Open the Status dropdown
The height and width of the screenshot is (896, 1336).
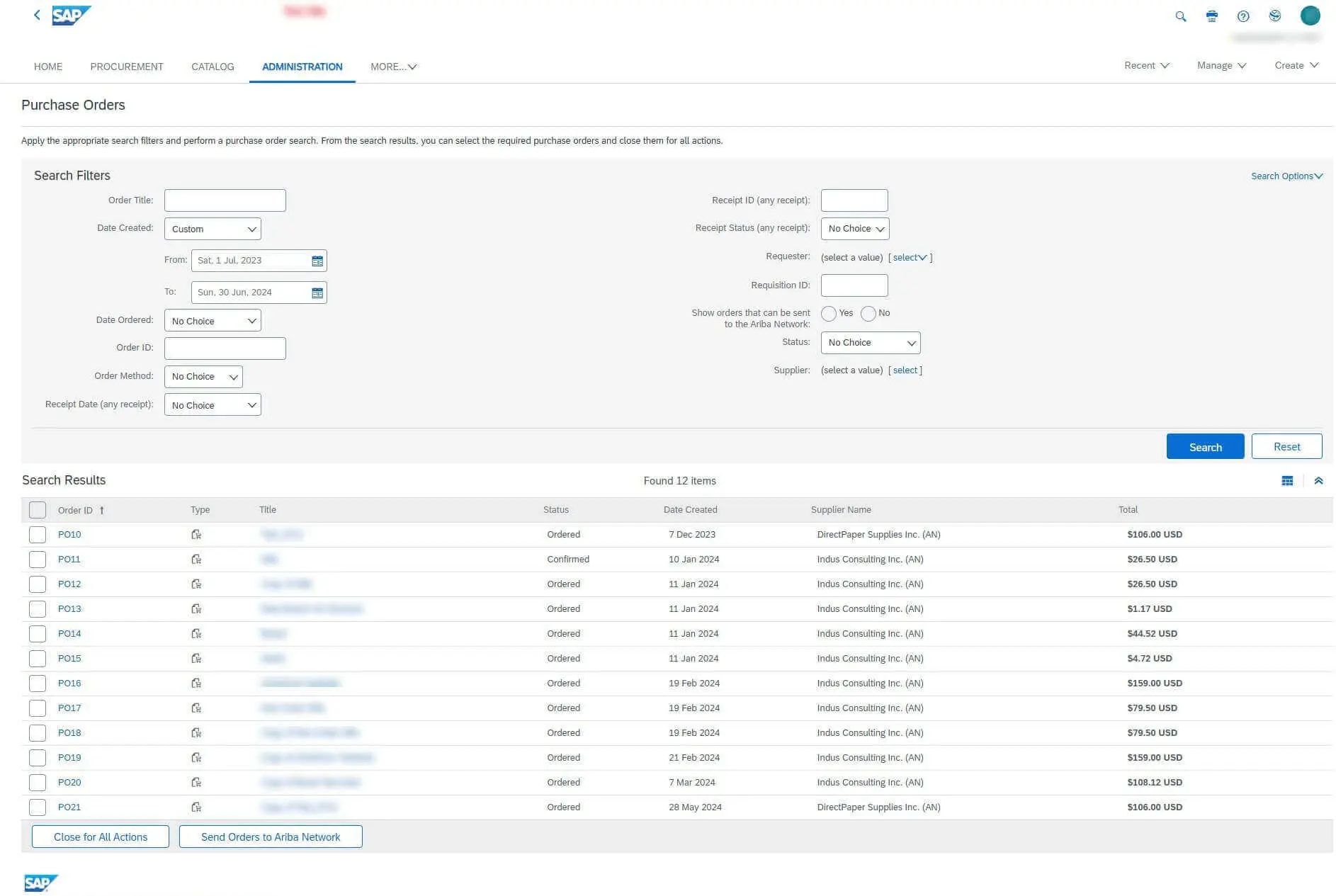click(x=871, y=343)
